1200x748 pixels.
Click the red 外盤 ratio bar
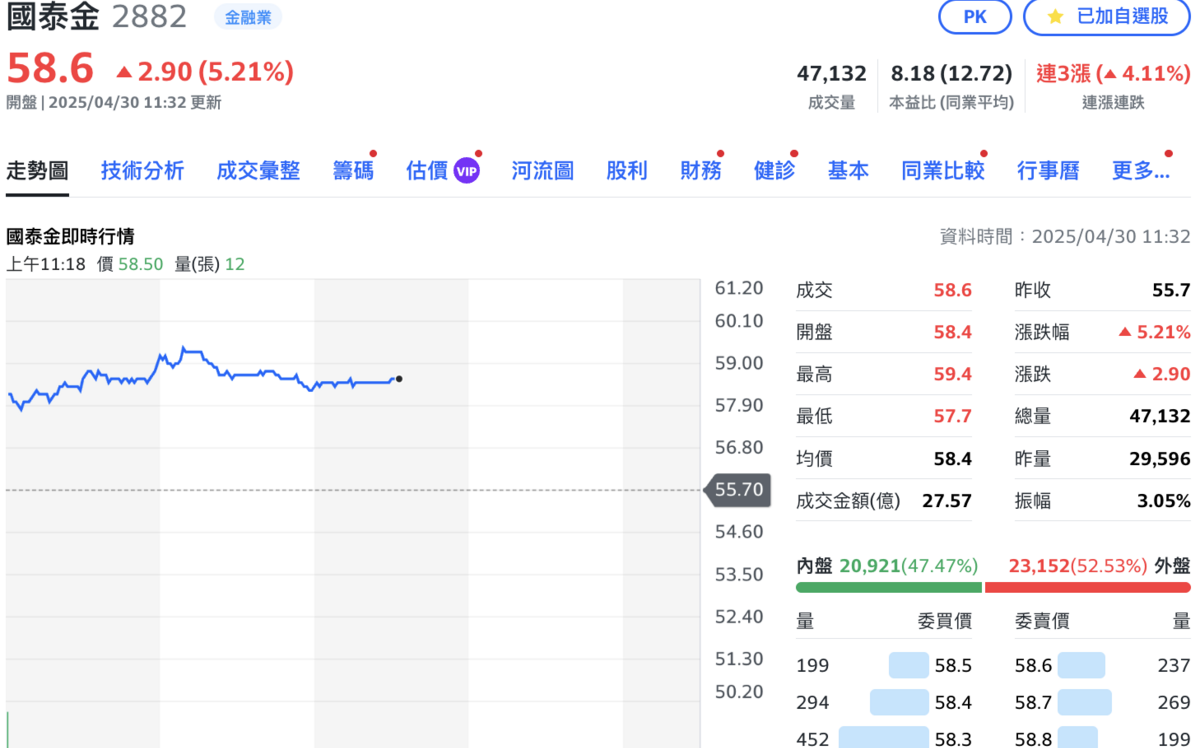(1087, 587)
